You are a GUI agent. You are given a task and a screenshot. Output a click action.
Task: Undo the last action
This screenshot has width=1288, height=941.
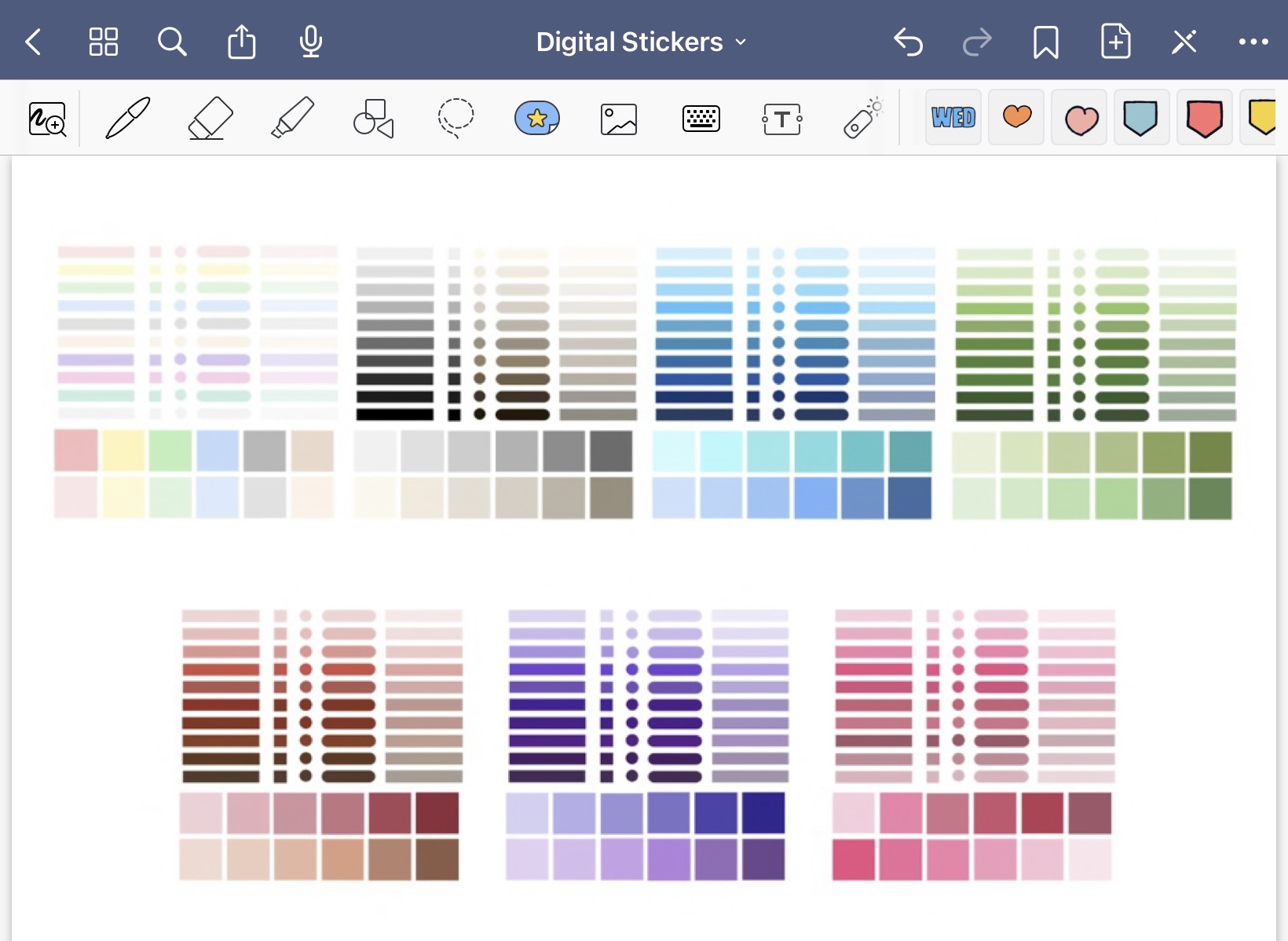908,42
